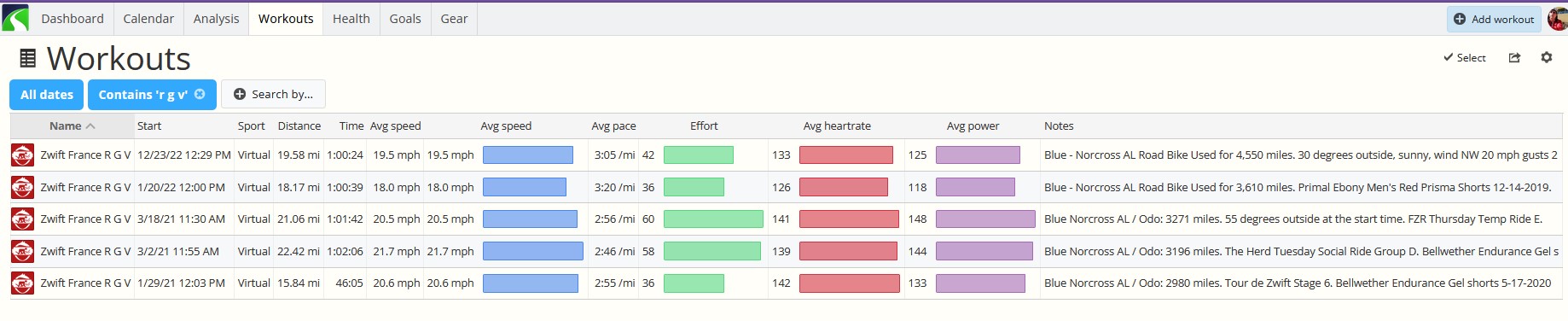Screen dimensions: 1568x321
Task: Remove the "Contains 'r g v'" filter
Action: [x=200, y=94]
